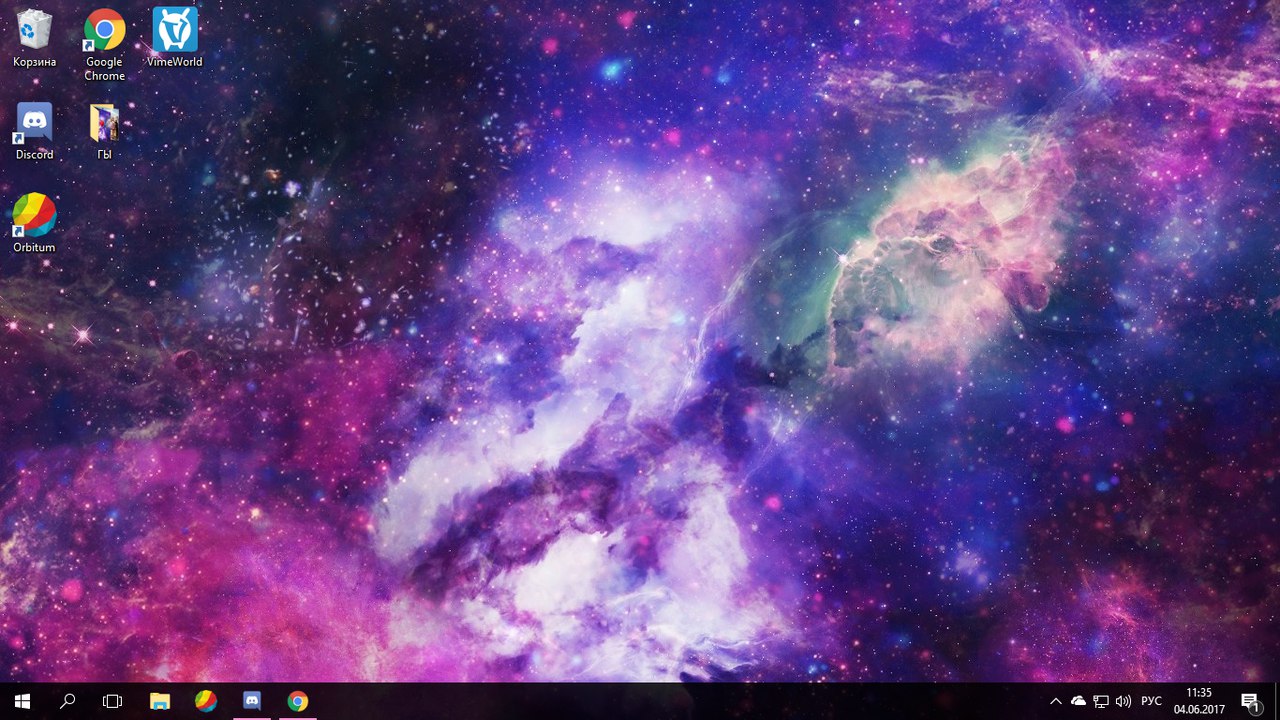Show hidden system tray icons
Viewport: 1280px width, 720px height.
[x=1055, y=701]
